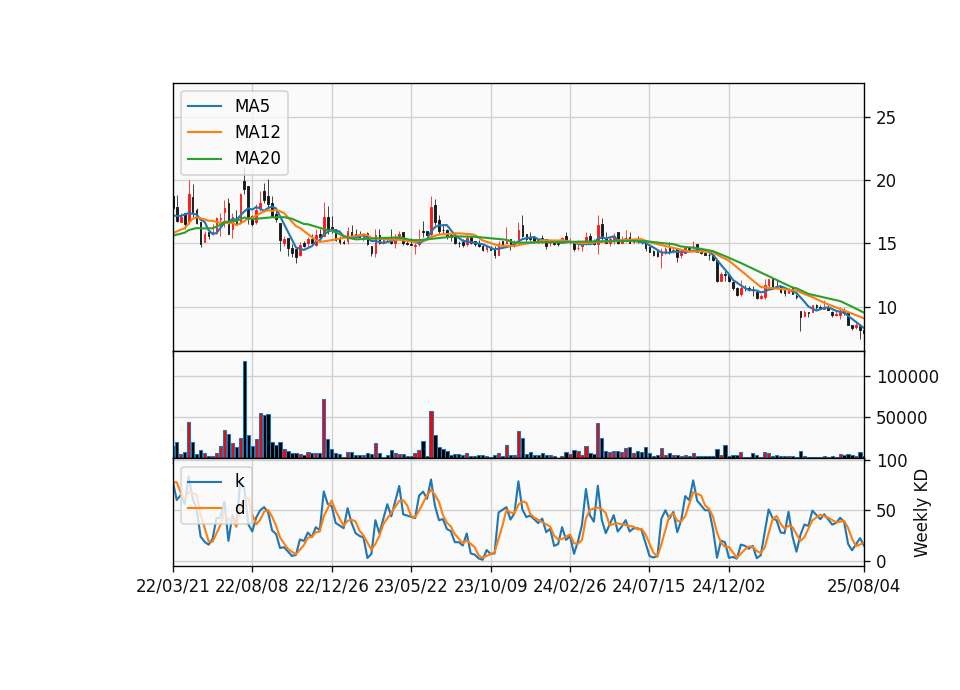Screen dimensions: 960x690
Task: Click the 24/12/02 date axis label
Action: pyautogui.click(x=729, y=586)
